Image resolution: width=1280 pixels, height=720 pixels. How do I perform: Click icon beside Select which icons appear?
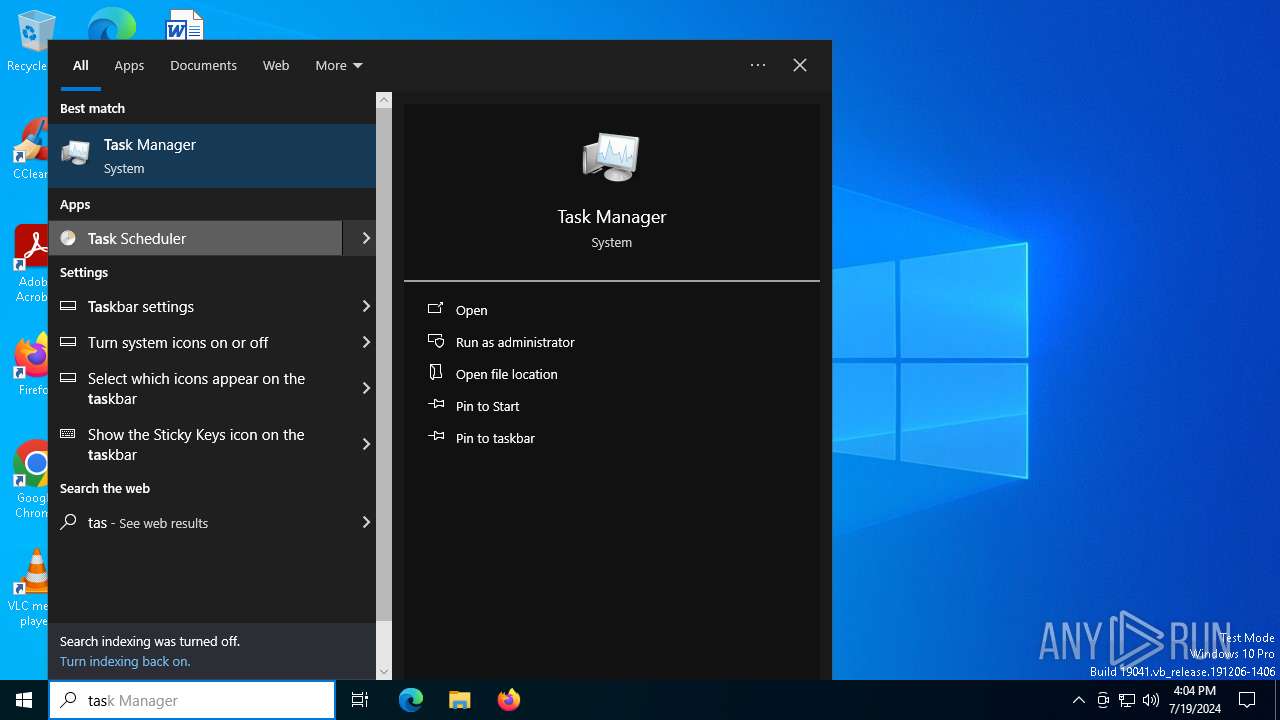(68, 378)
